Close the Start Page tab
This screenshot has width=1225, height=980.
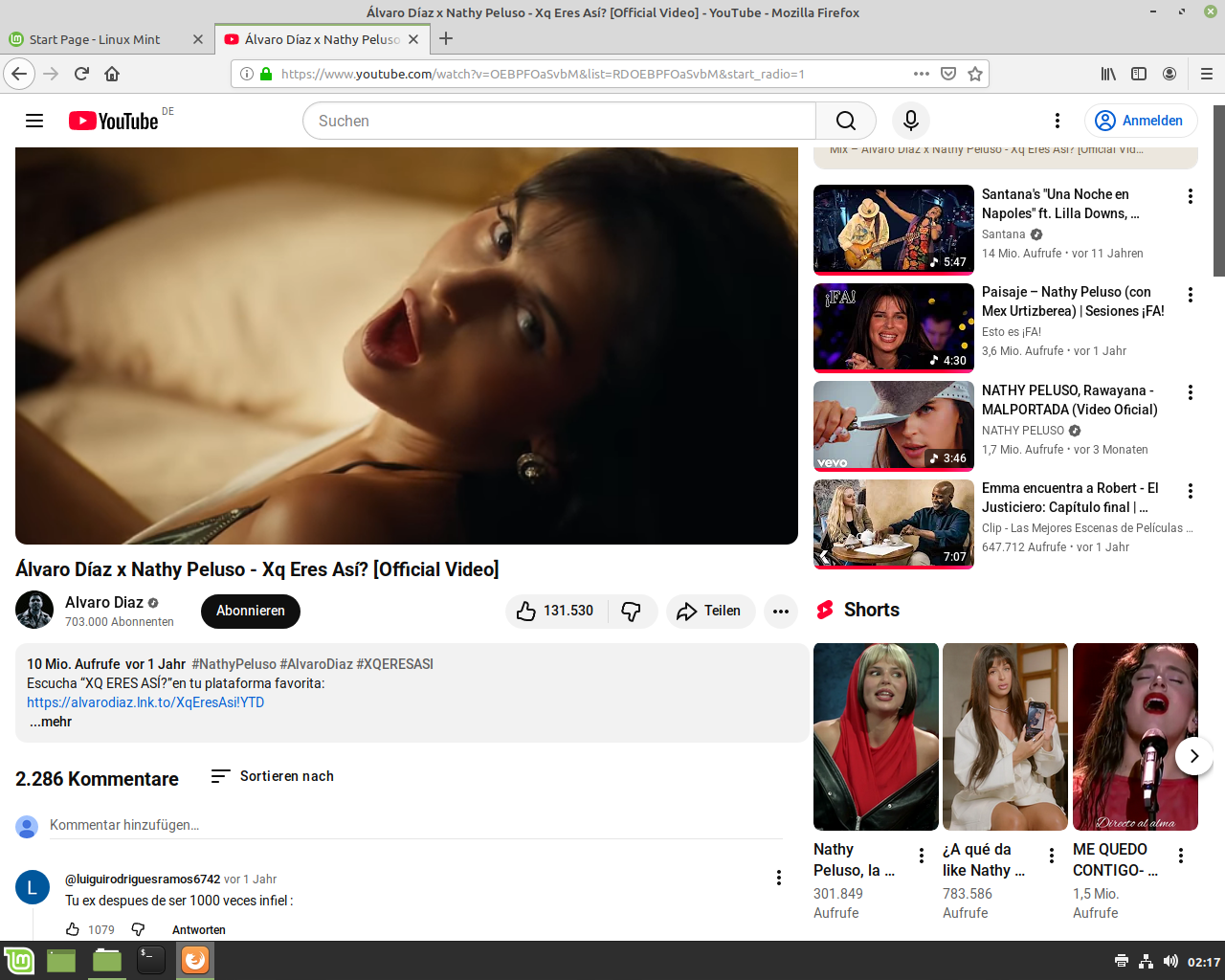[x=198, y=39]
